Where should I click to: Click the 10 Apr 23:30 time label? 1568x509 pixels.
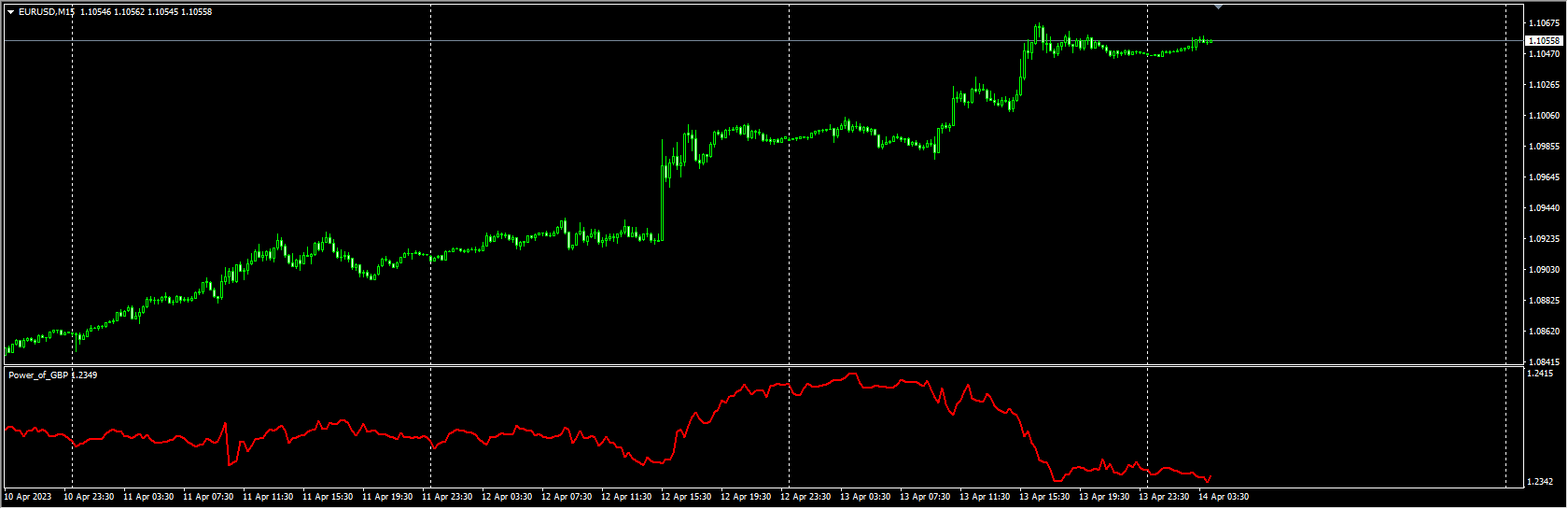(89, 497)
